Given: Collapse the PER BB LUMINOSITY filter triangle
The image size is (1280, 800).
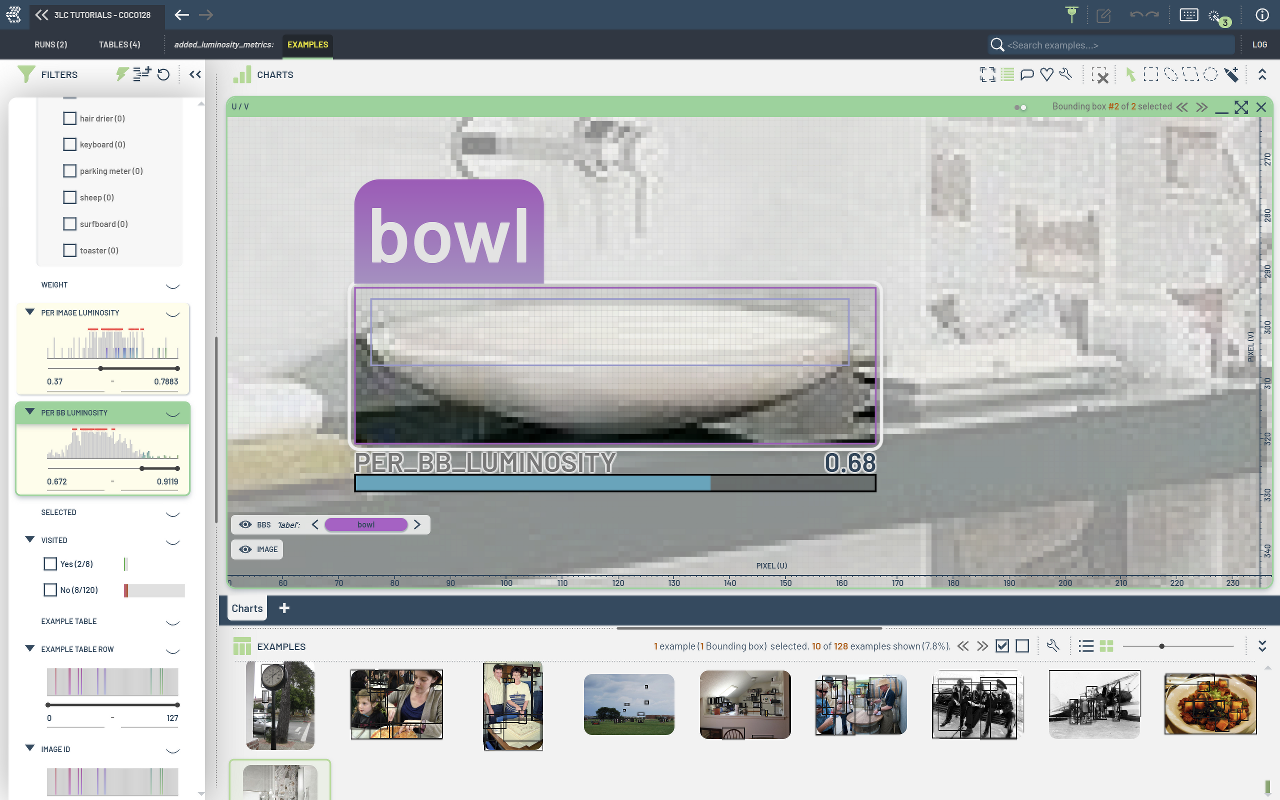Looking at the screenshot, I should (x=30, y=412).
